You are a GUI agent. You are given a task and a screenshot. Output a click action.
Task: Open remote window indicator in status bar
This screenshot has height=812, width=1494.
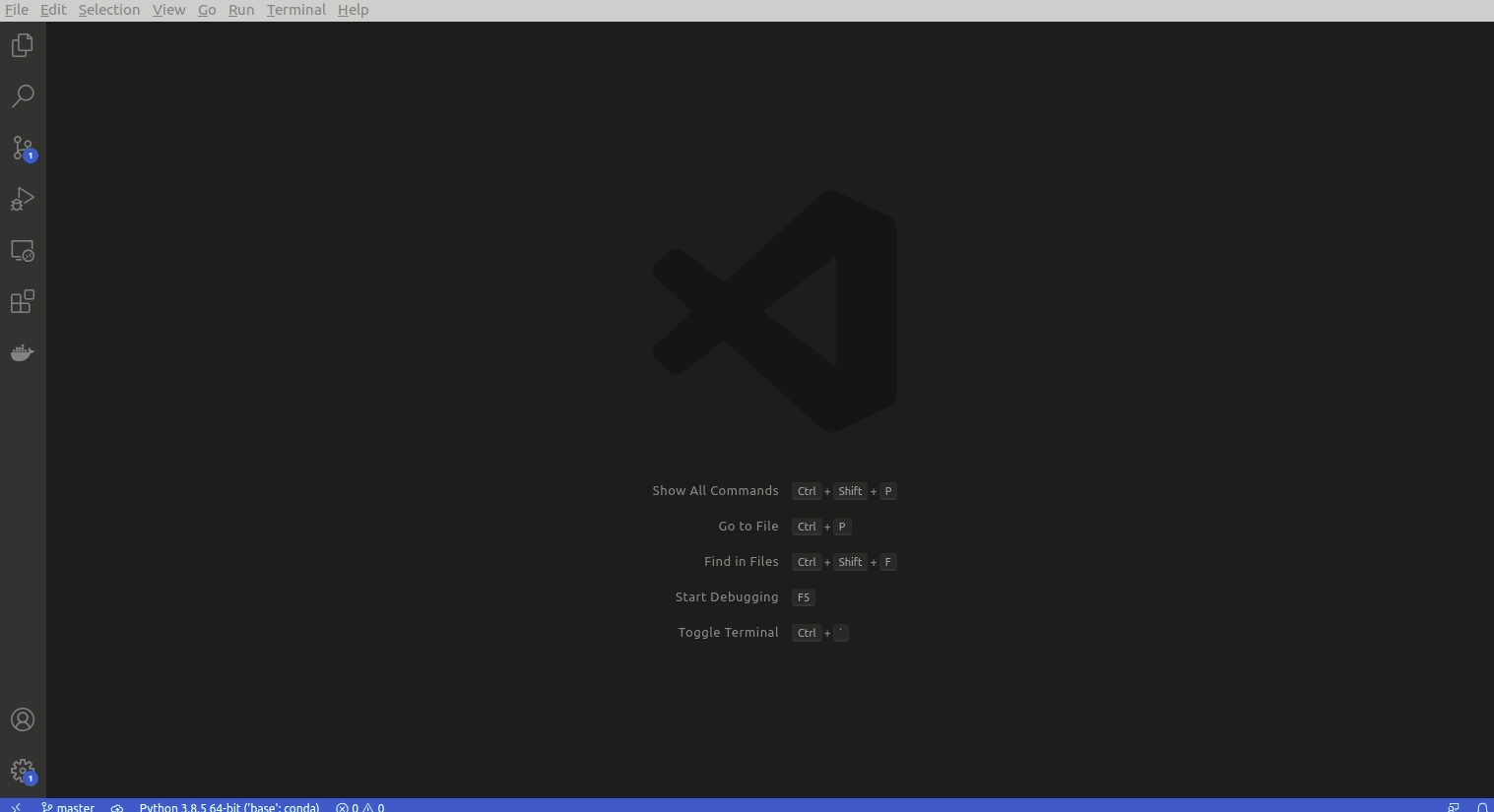pyautogui.click(x=16, y=807)
